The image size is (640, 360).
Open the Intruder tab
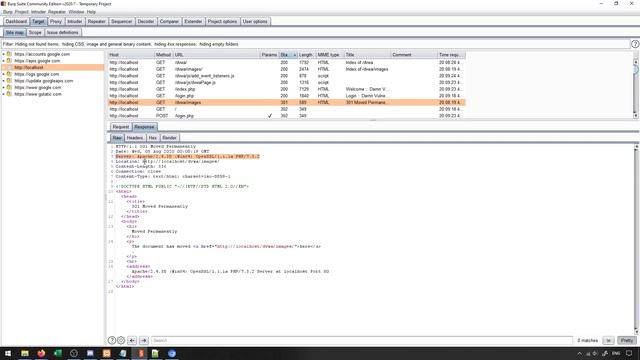(75, 21)
